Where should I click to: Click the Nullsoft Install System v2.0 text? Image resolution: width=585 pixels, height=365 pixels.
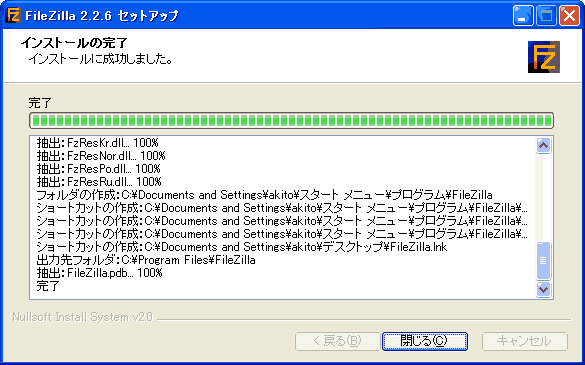pyautogui.click(x=82, y=317)
